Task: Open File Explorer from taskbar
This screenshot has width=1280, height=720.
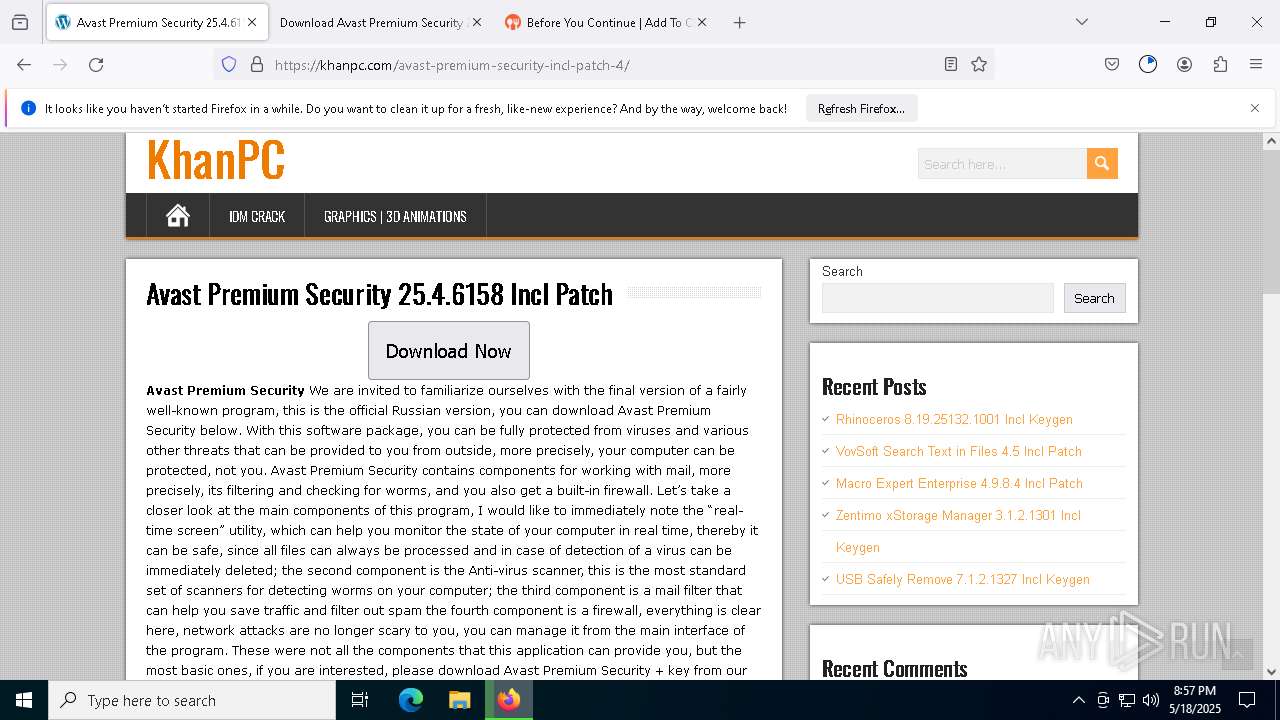Action: (x=459, y=700)
